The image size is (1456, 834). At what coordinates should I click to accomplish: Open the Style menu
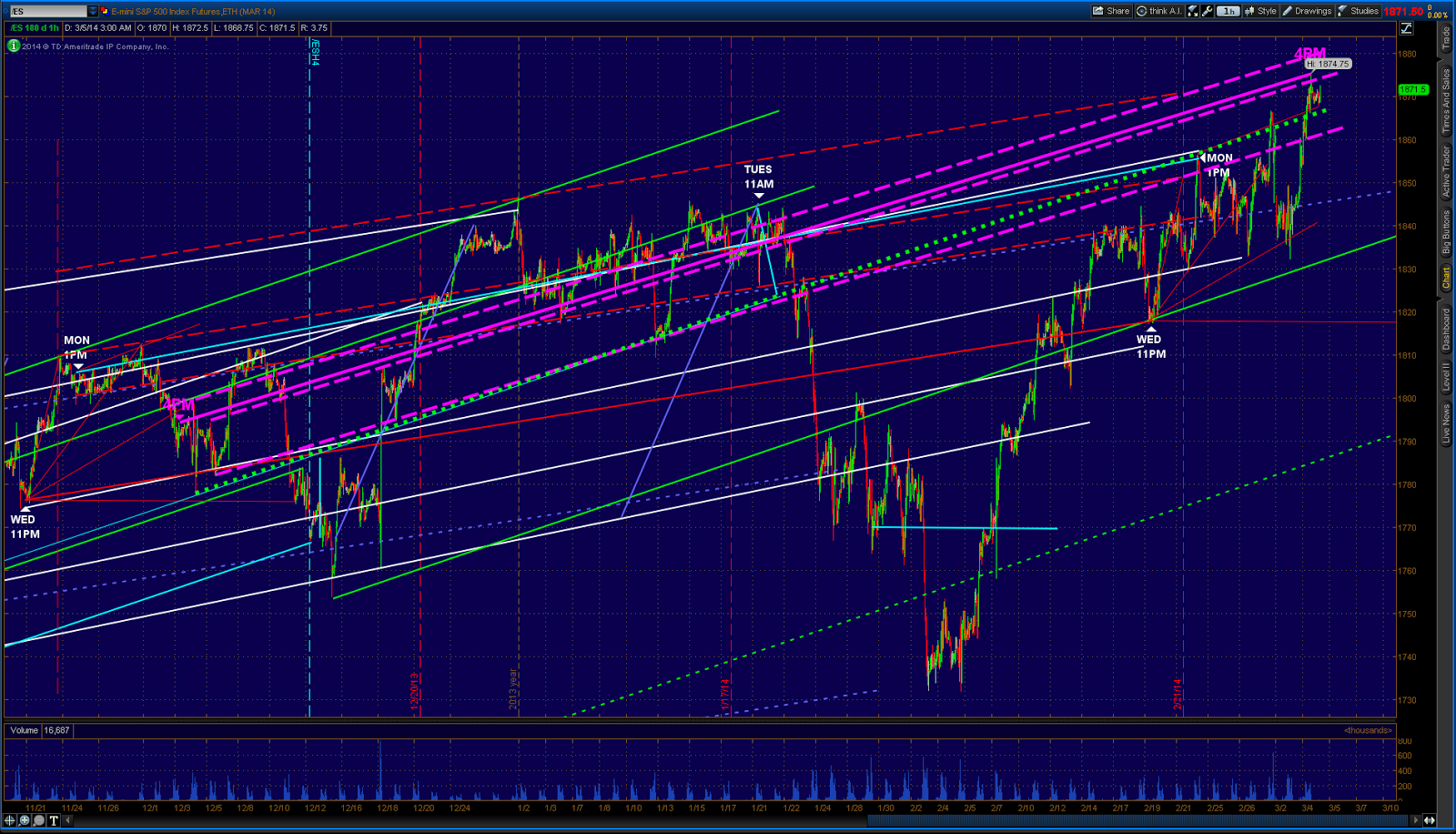(x=1260, y=11)
